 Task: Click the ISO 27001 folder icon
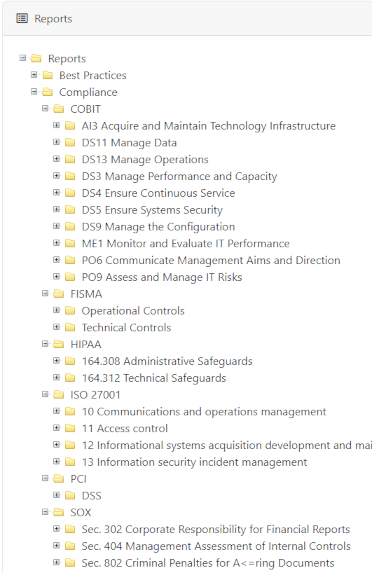[58, 394]
